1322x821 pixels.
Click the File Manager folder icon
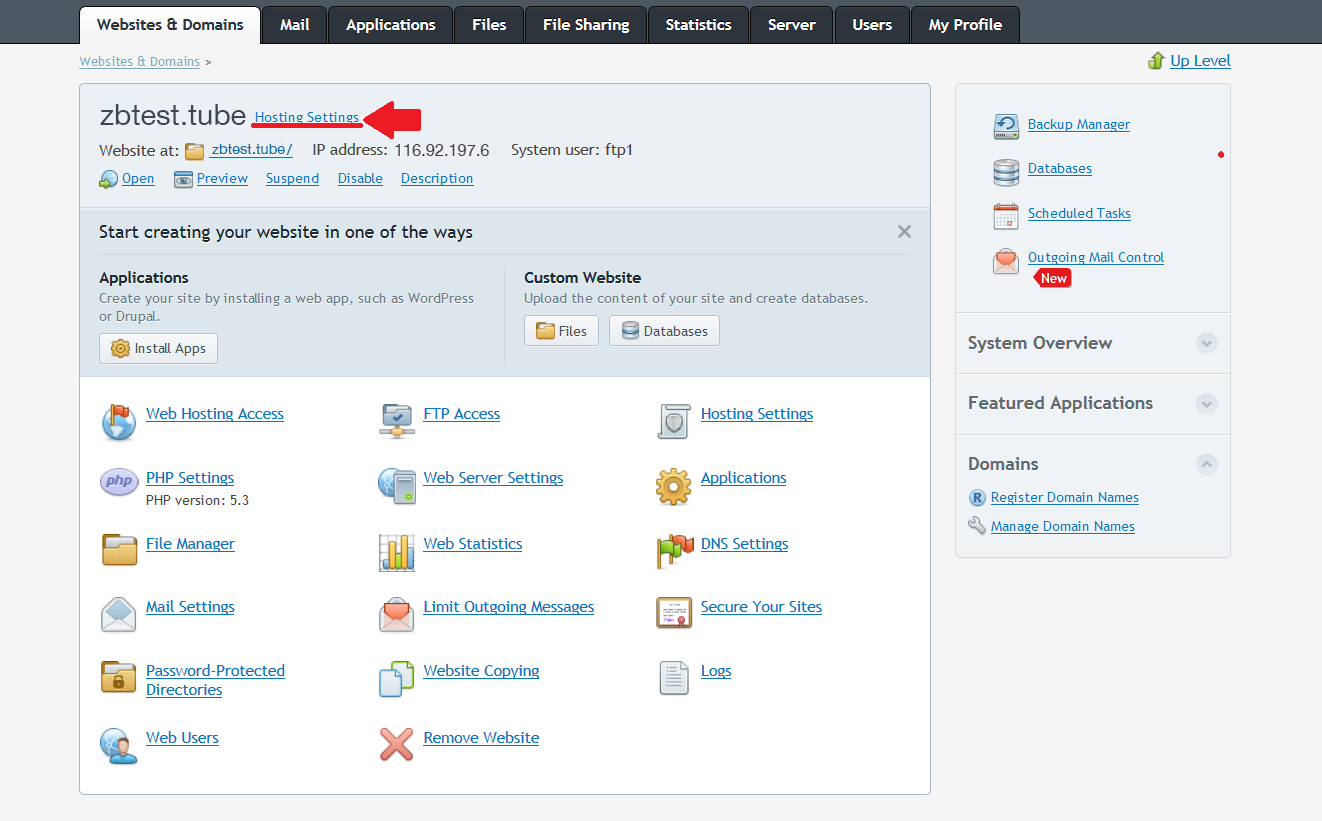119,549
